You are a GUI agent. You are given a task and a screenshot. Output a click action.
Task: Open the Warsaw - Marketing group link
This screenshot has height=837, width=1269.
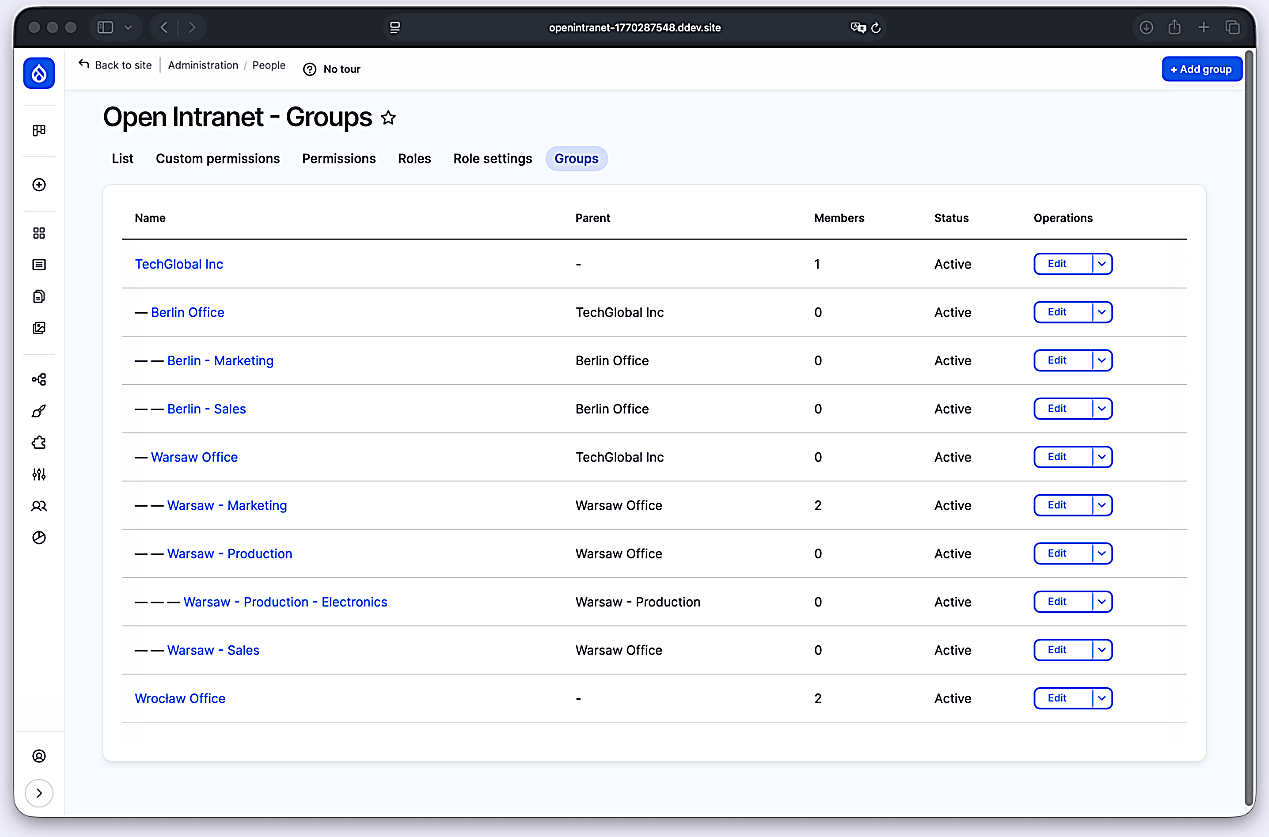227,505
